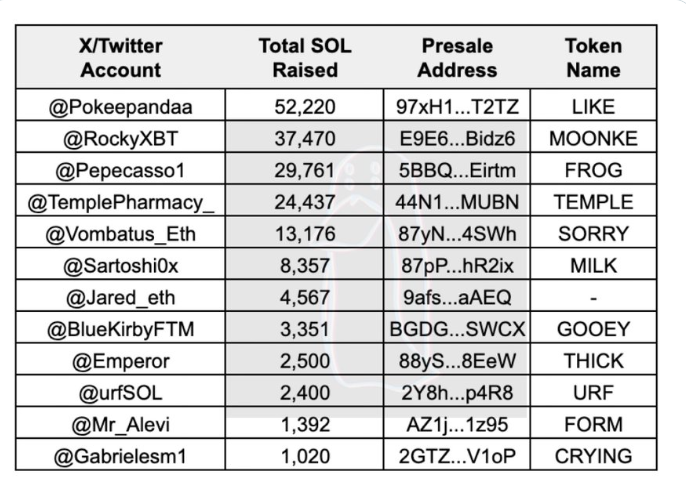Select the MOONKE token name

click(593, 138)
